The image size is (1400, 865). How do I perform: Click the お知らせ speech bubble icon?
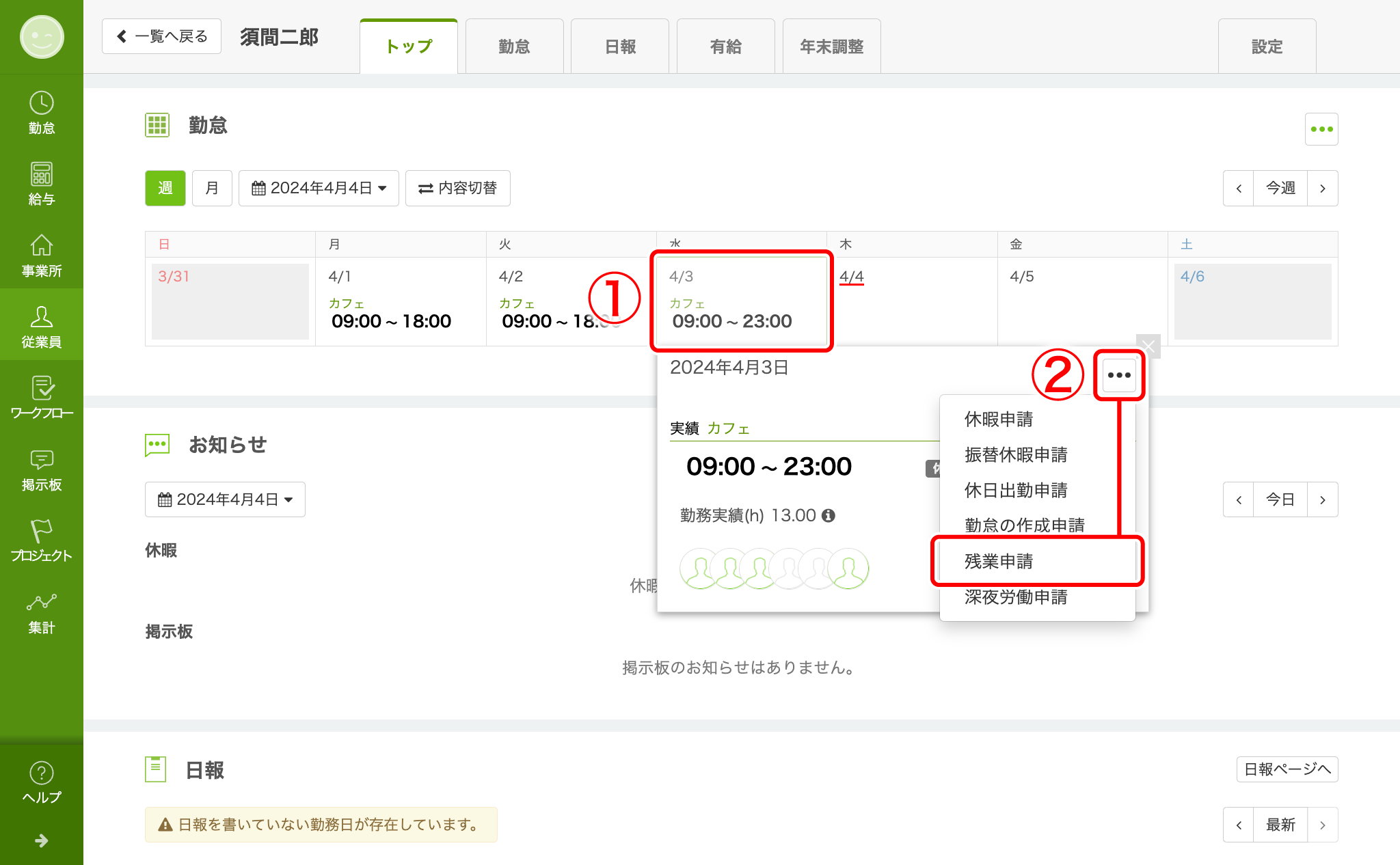(x=157, y=445)
